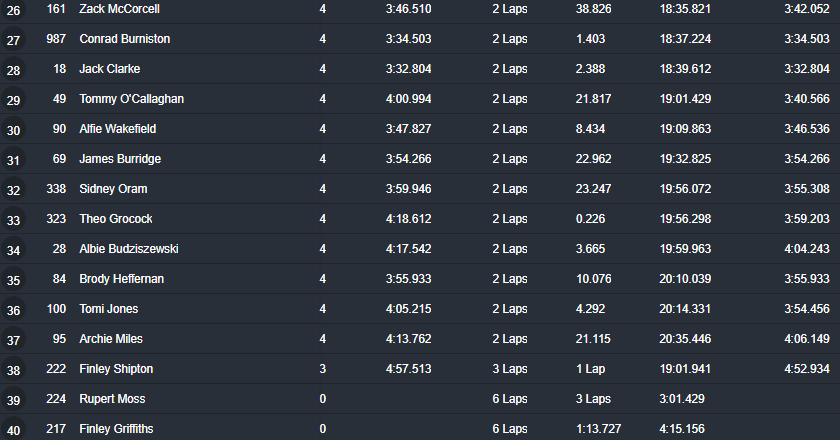Click position badge 27
This screenshot has width=840, height=440.
(x=13, y=41)
